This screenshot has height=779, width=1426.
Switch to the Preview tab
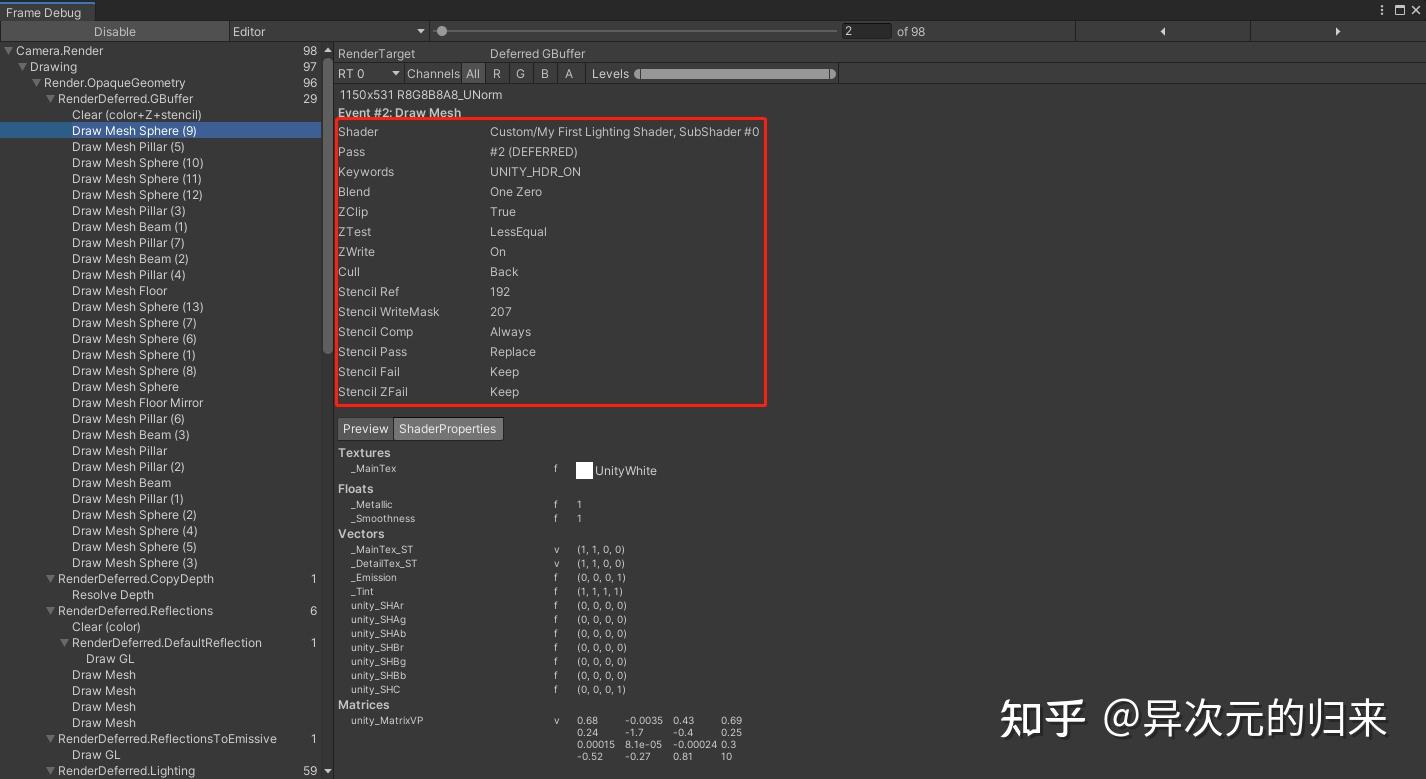point(364,428)
